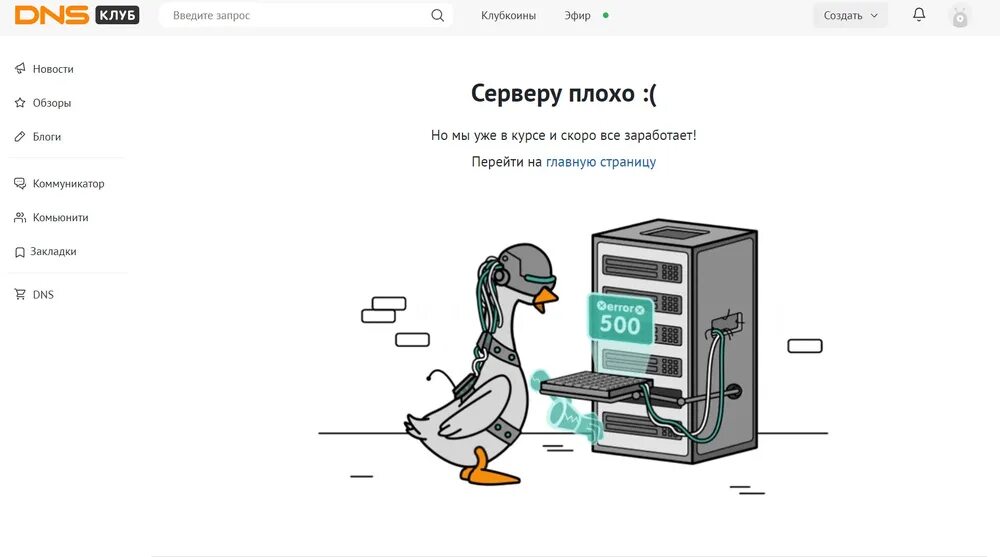Click the bookmark Закладки icon
Viewport: 1000px width, 557px height.
[20, 252]
